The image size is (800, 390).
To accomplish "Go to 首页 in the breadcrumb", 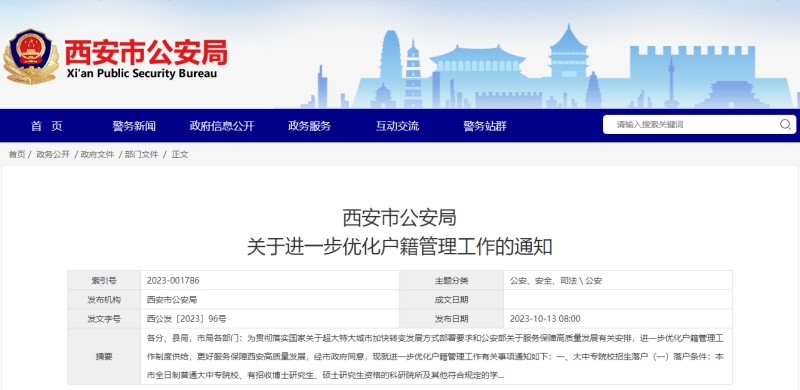I will [x=16, y=154].
